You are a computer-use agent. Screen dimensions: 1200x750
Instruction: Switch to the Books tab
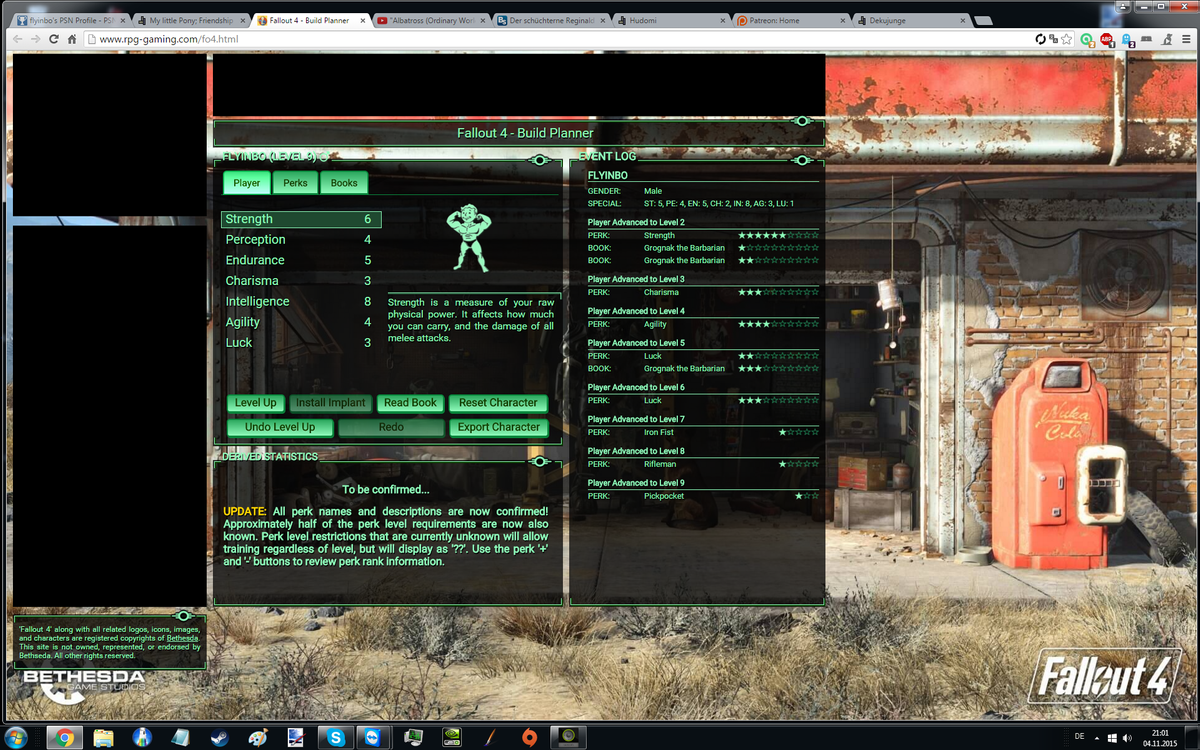(x=344, y=183)
